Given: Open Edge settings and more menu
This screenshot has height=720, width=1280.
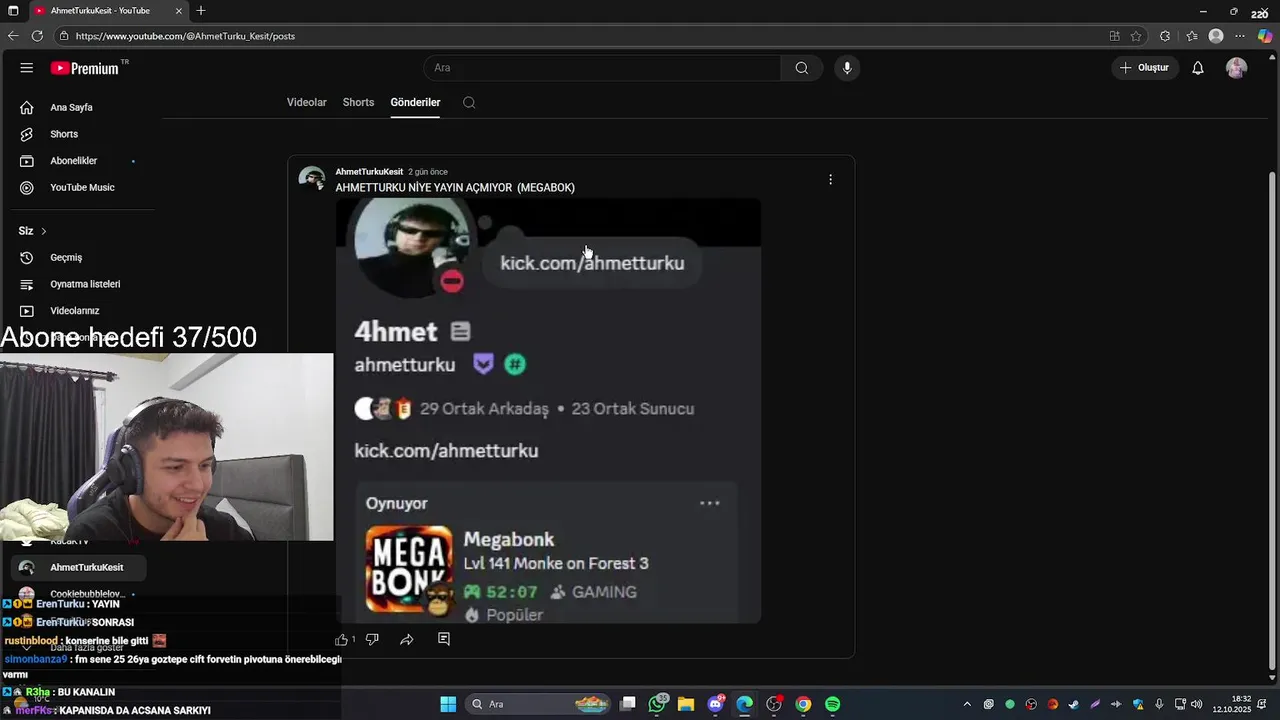Looking at the screenshot, I should tap(1240, 36).
